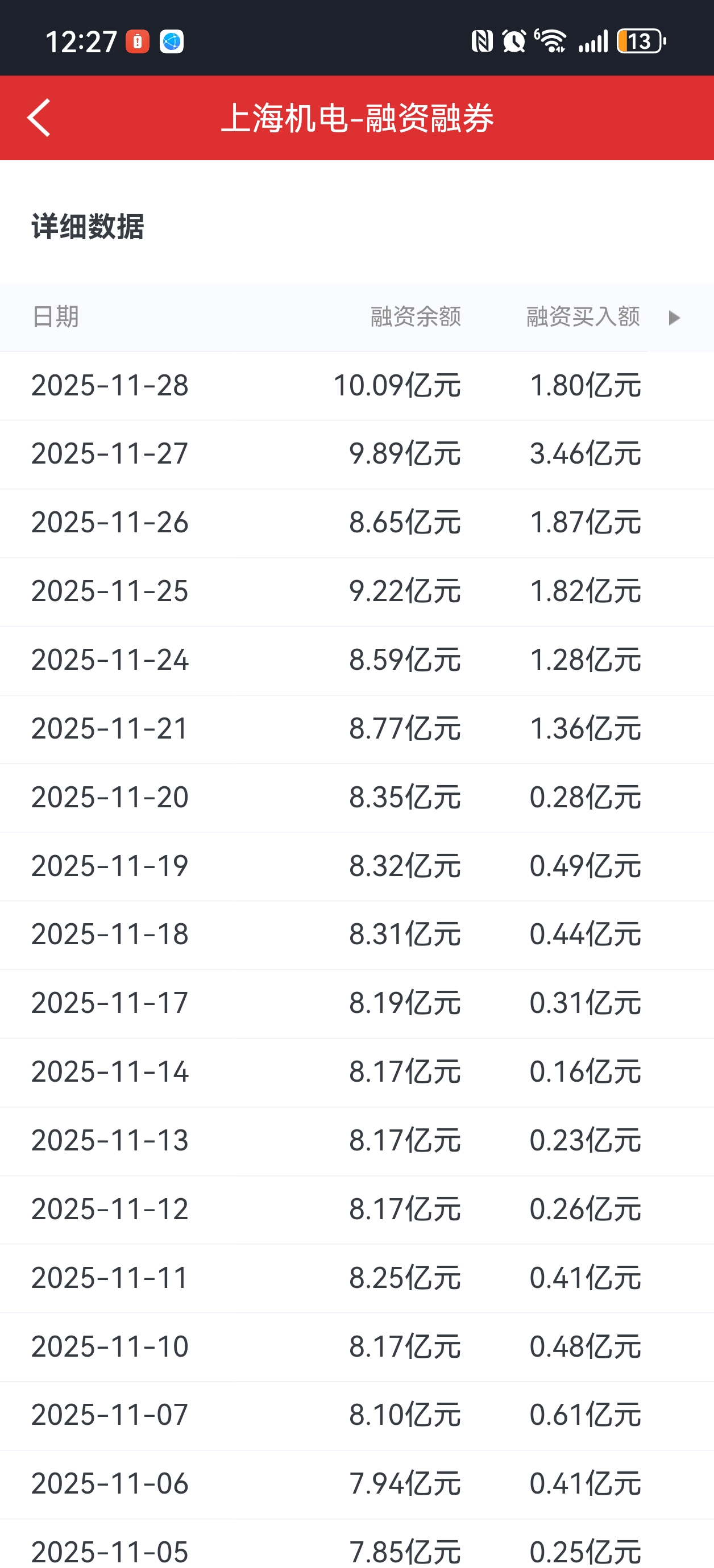The image size is (714, 1568).
Task: Expand more columns with the right triangle
Action: point(673,318)
